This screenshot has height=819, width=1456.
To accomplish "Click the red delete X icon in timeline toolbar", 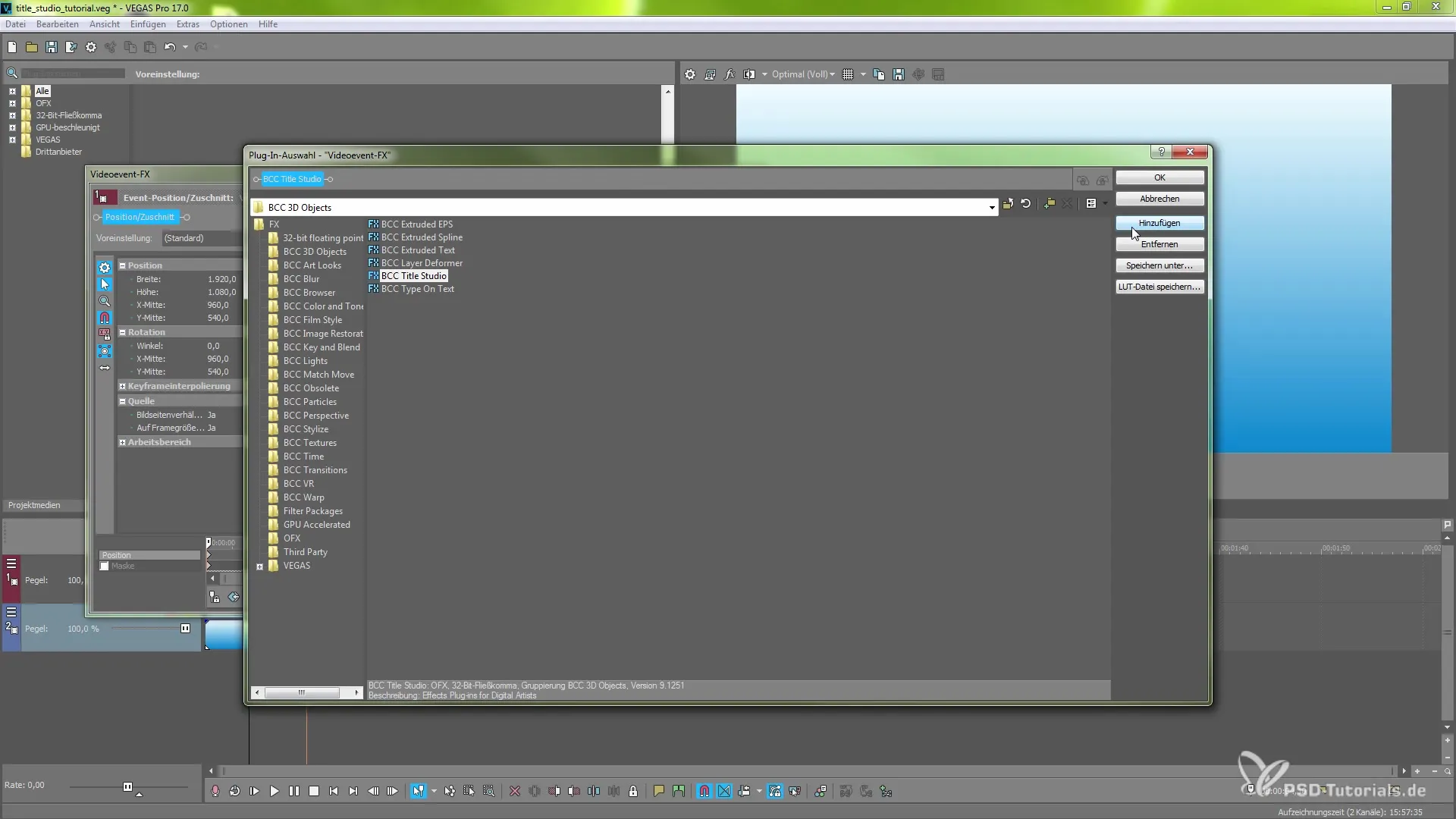I will (x=515, y=791).
